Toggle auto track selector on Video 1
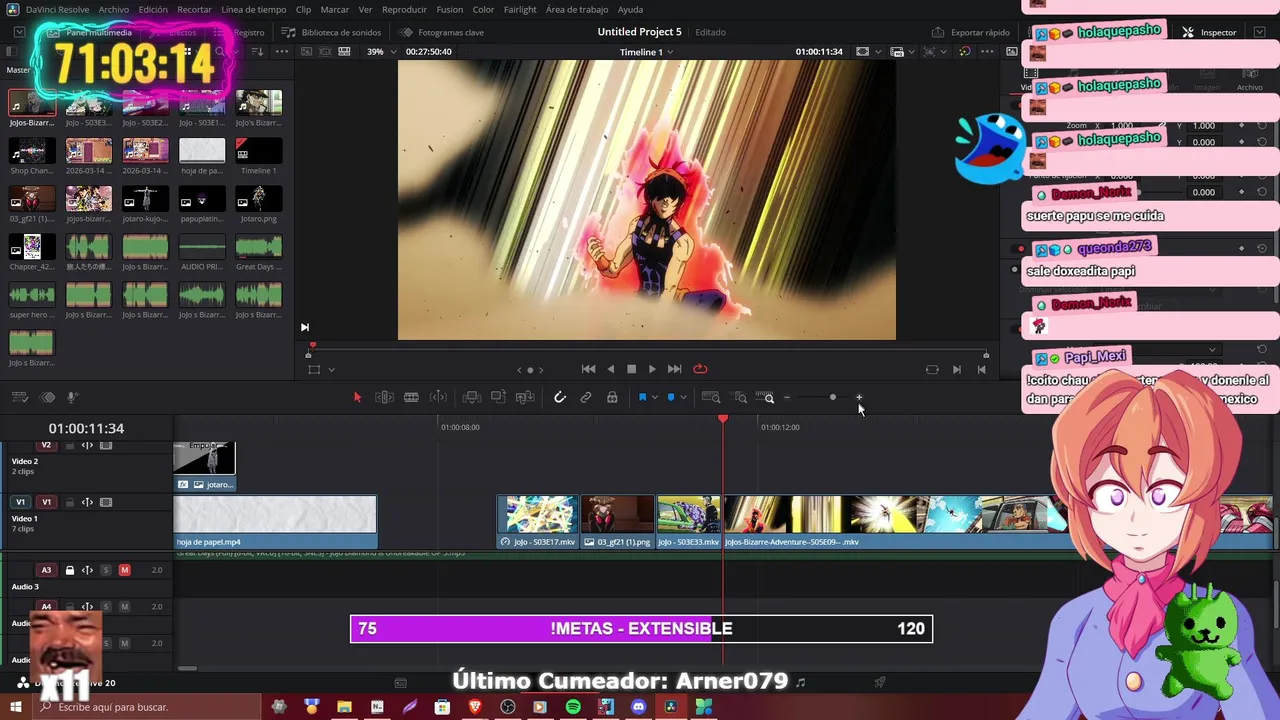 [x=87, y=502]
